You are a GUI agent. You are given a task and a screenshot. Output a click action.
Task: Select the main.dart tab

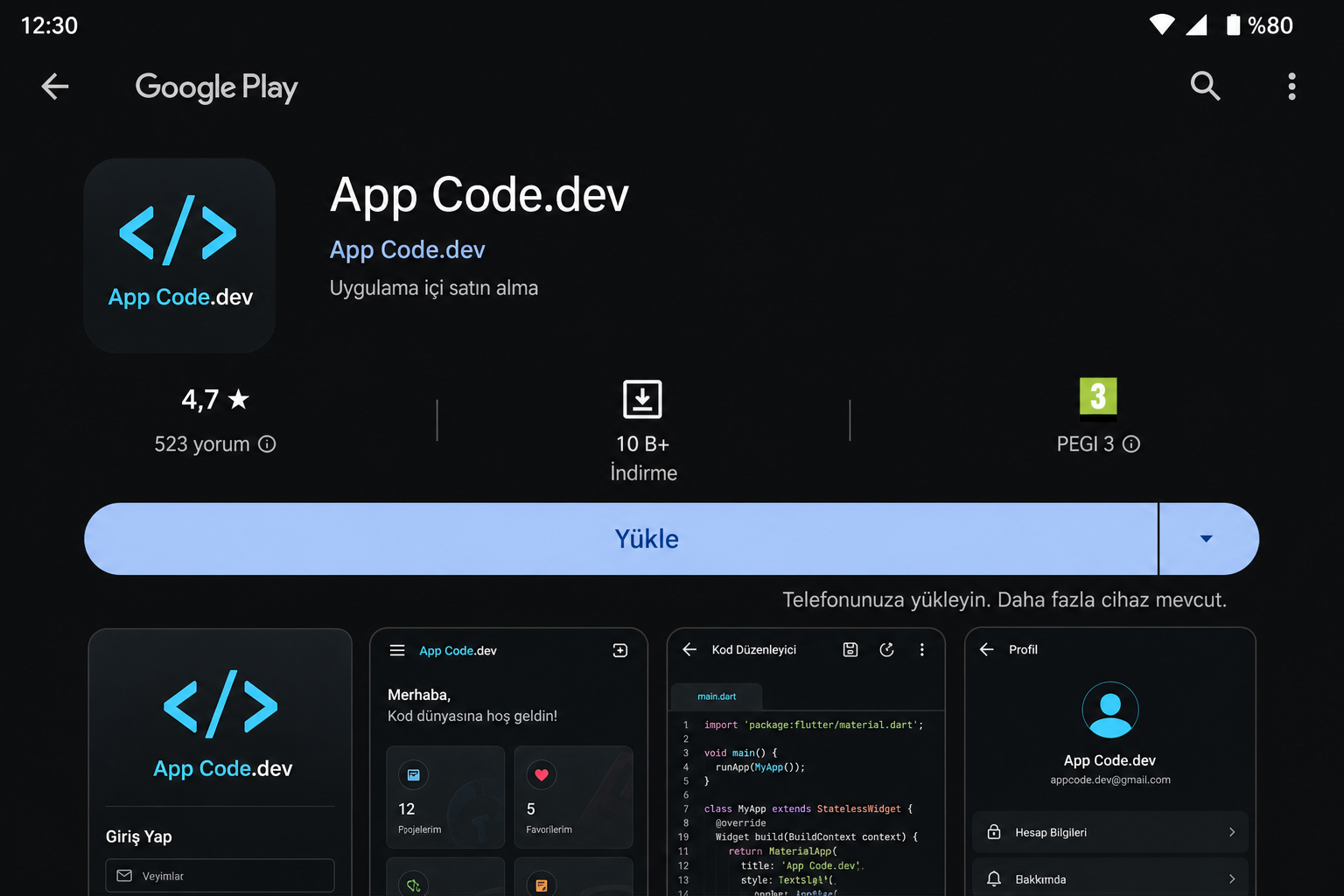coord(717,696)
